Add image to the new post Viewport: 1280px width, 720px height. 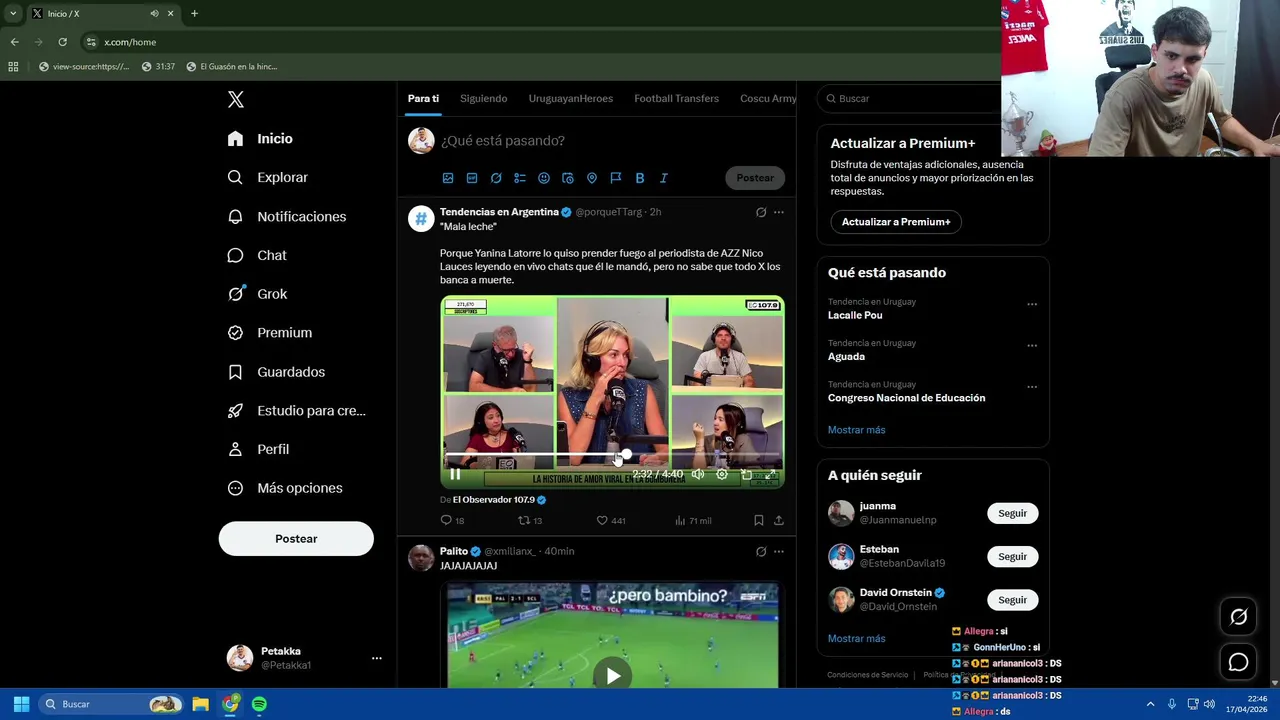point(448,178)
